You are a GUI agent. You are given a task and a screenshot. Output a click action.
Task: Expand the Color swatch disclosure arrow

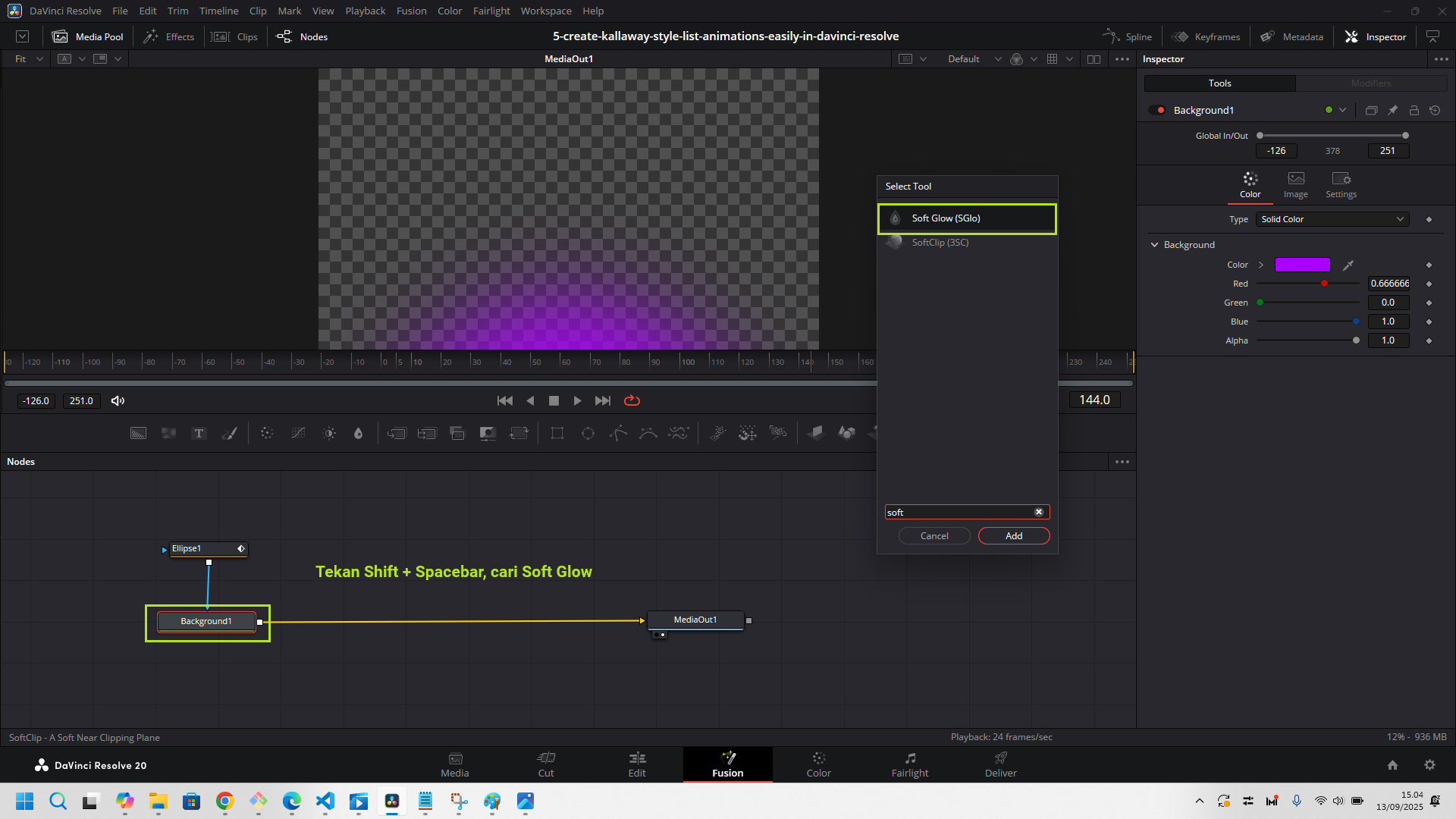coord(1261,265)
